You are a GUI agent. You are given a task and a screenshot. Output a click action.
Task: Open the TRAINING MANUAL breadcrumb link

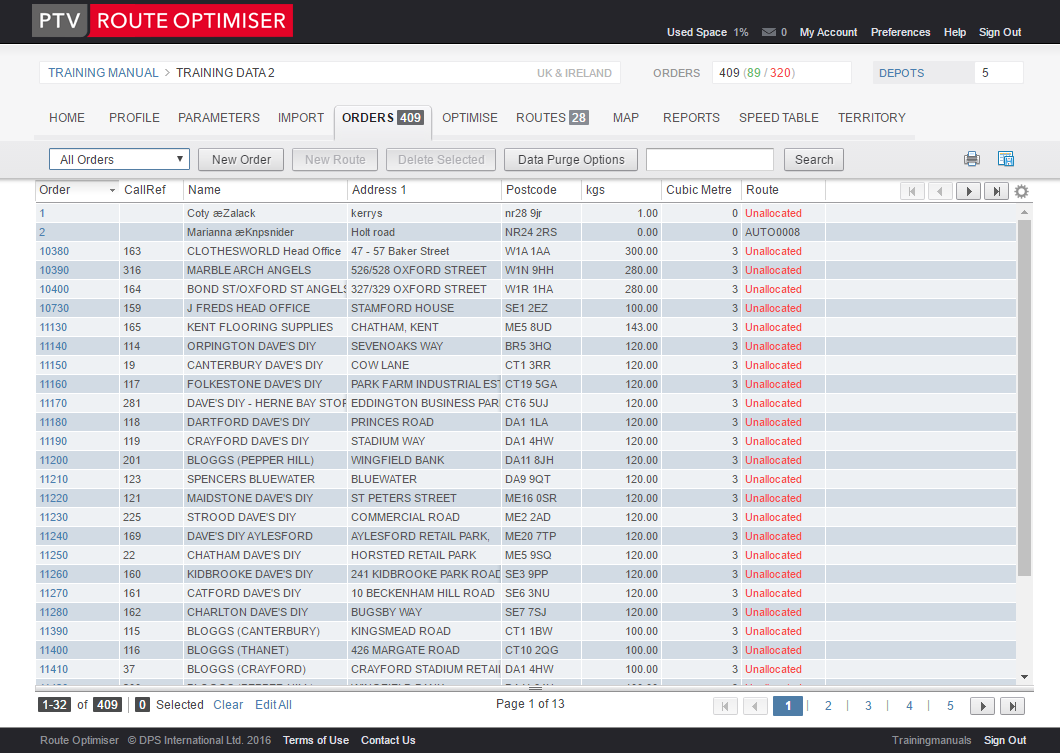(103, 72)
